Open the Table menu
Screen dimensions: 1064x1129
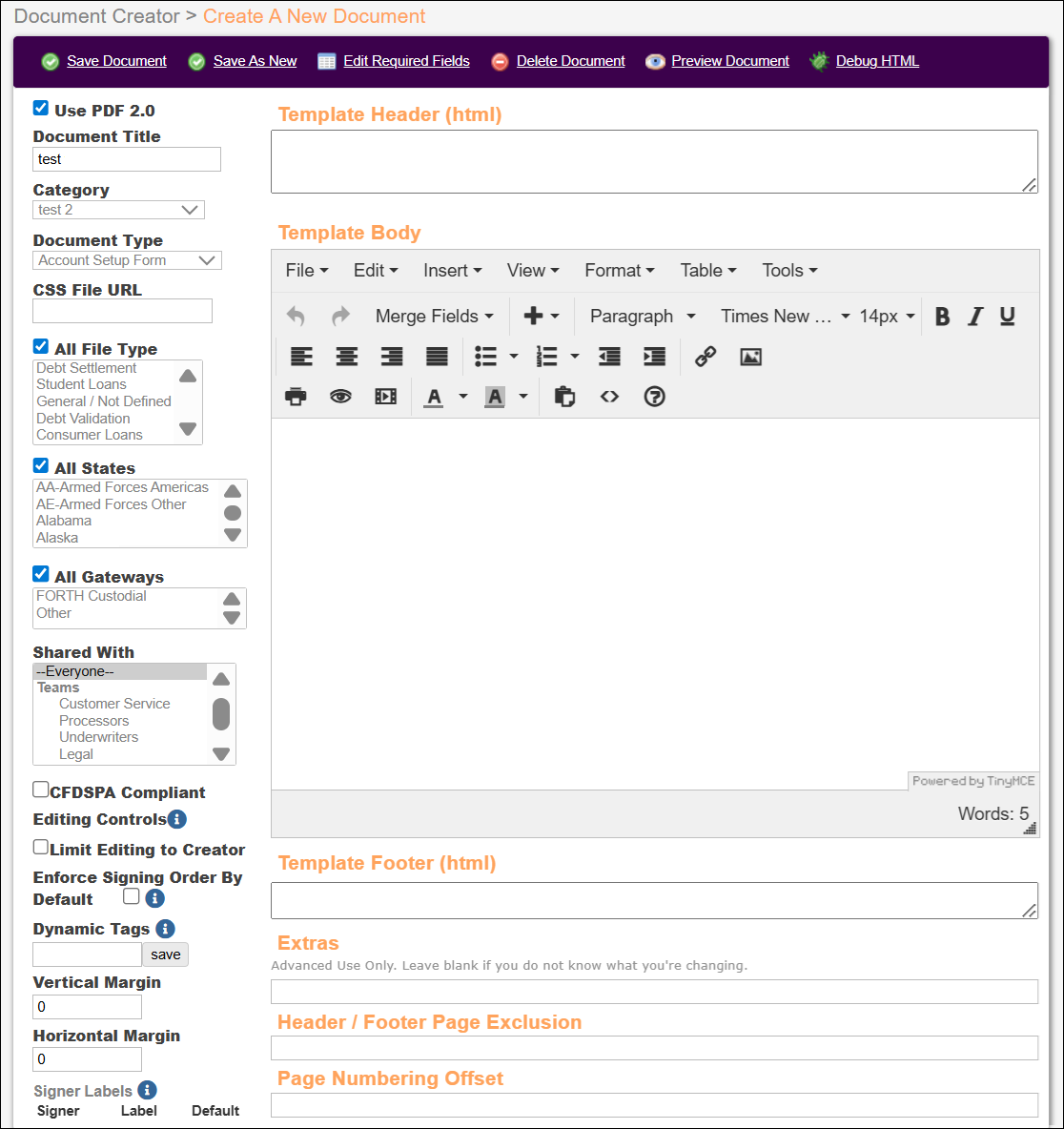(707, 271)
